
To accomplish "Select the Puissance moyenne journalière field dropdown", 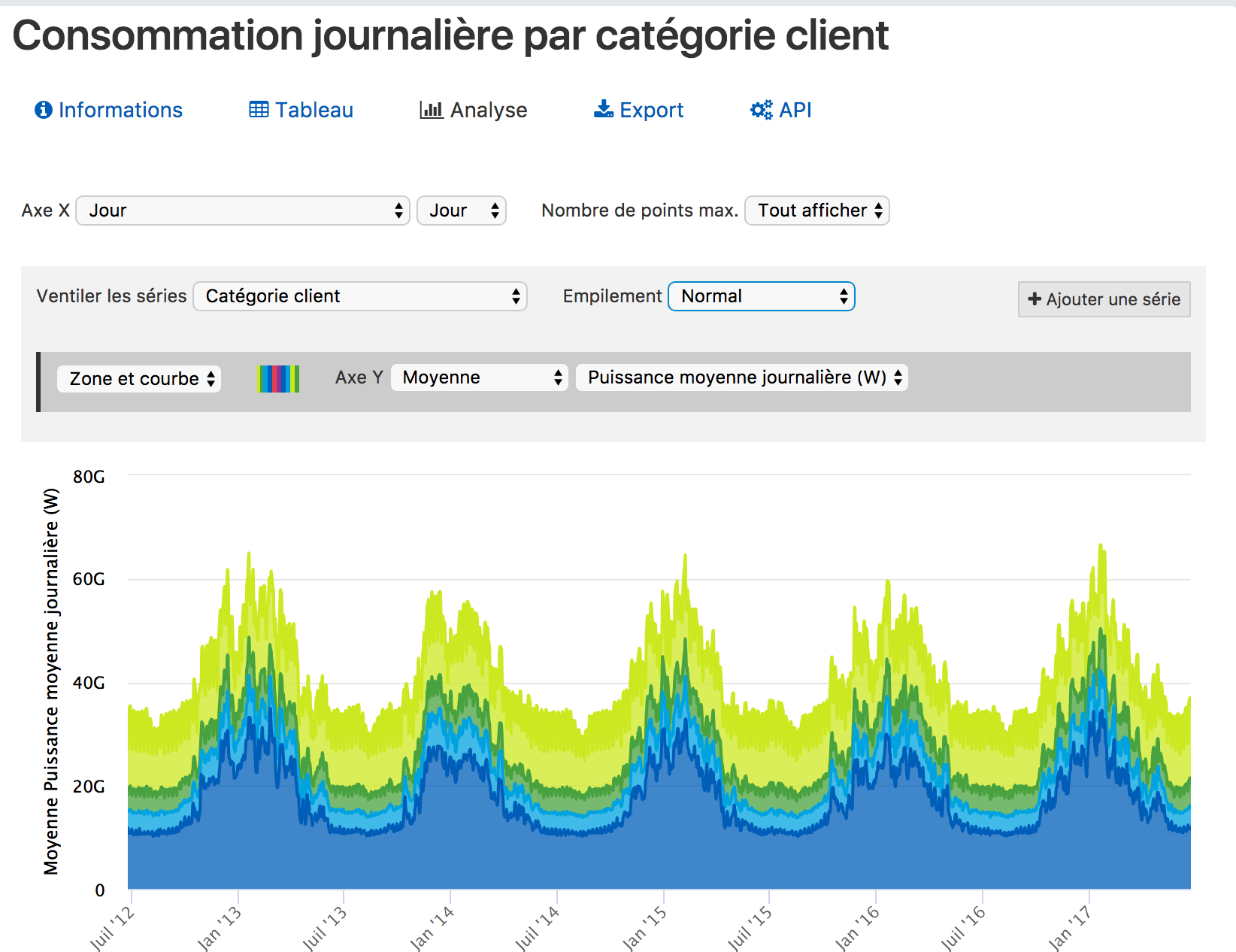I will point(741,377).
